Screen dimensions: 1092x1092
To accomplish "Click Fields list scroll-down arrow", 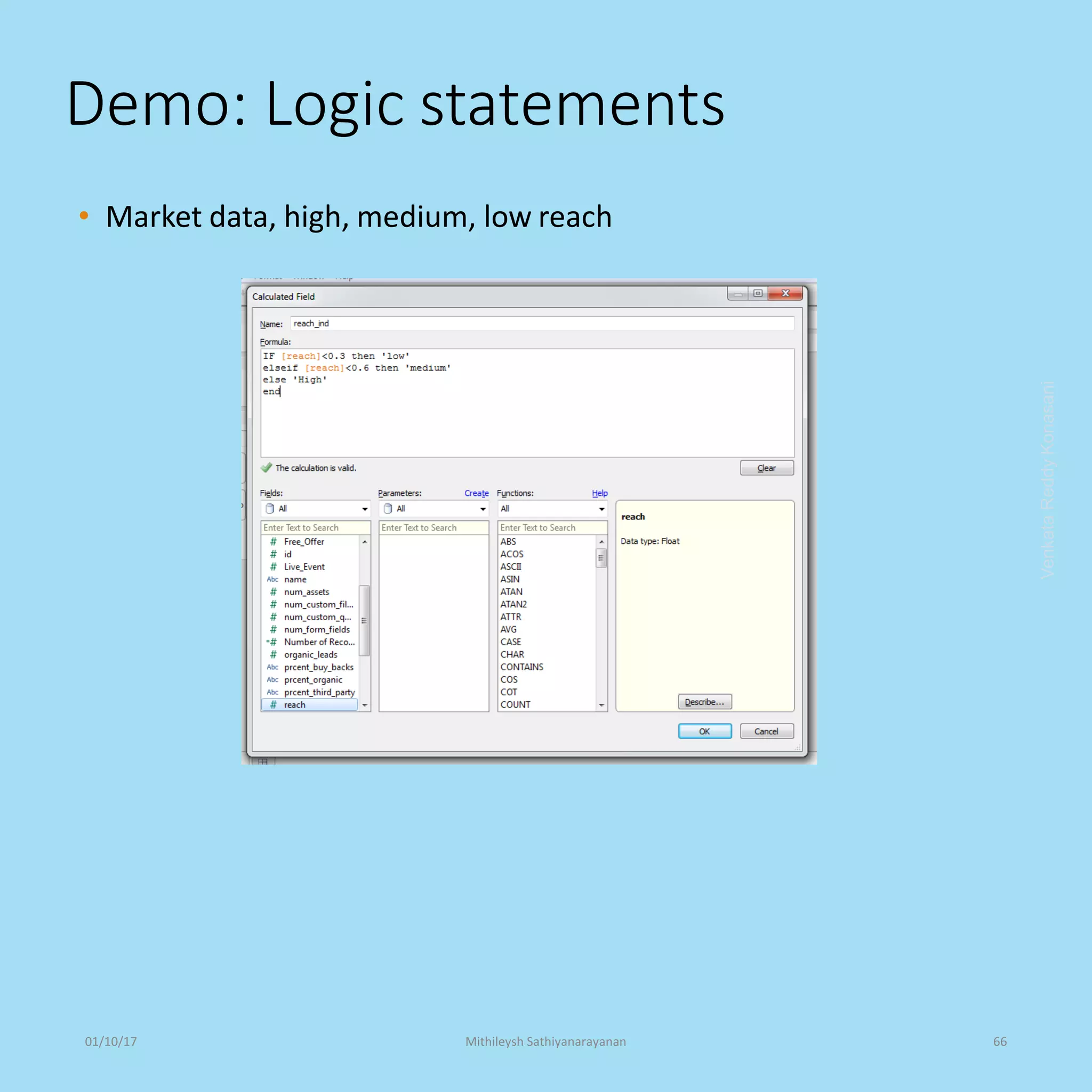I will click(365, 705).
